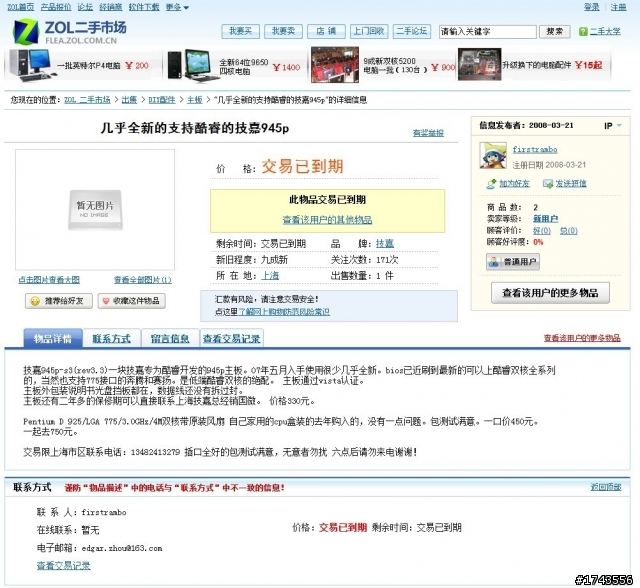Open the 暂无图片 placeholder image
This screenshot has width=640, height=588.
[95, 210]
